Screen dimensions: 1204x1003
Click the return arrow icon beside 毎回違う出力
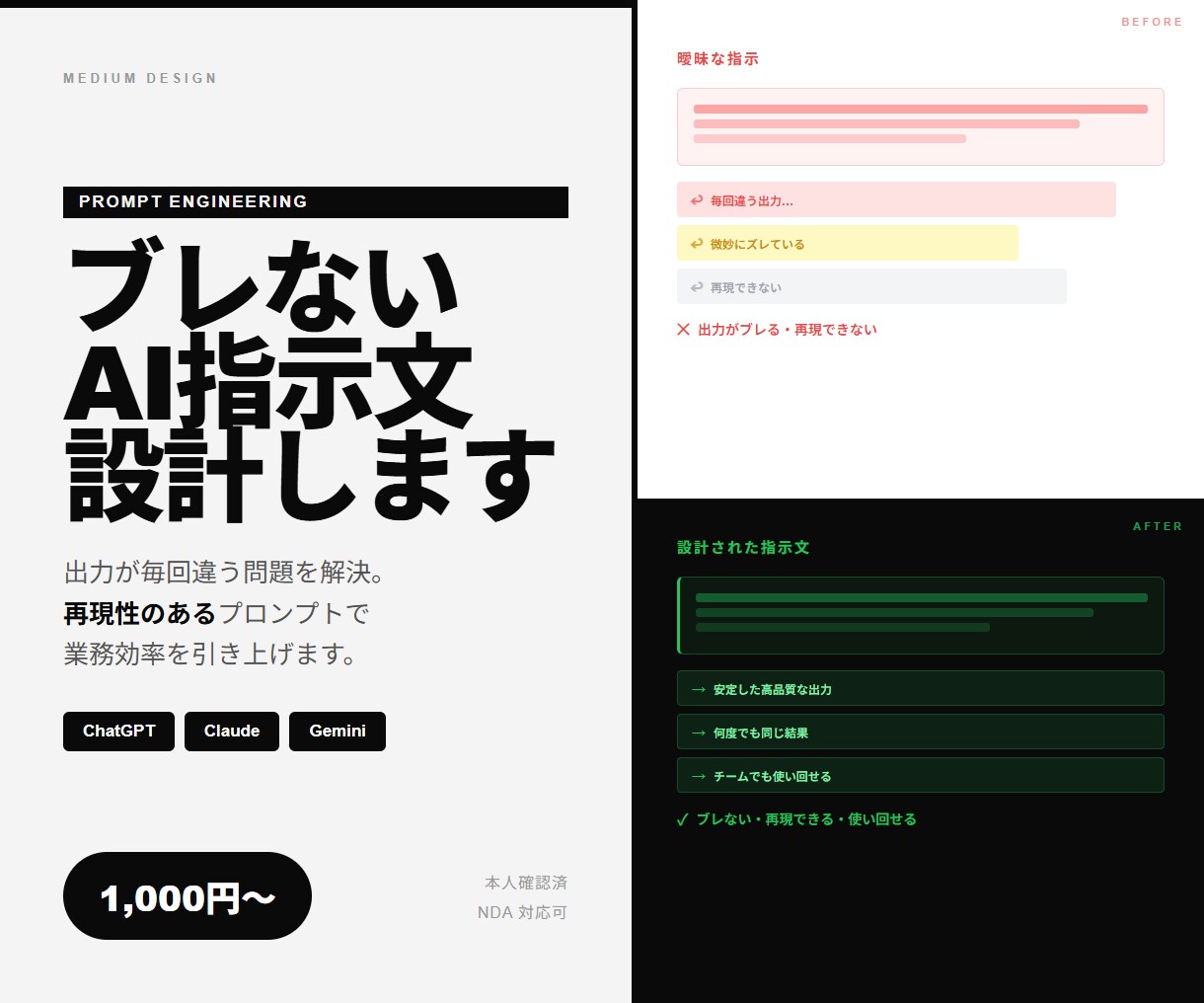pyautogui.click(x=697, y=200)
